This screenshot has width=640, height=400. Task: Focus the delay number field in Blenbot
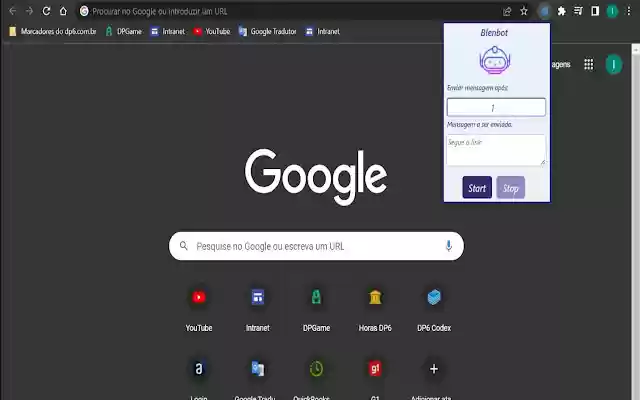[496, 107]
